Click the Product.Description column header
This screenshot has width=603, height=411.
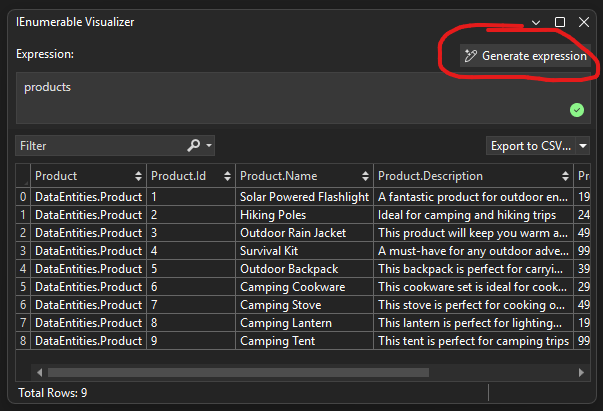pyautogui.click(x=473, y=176)
